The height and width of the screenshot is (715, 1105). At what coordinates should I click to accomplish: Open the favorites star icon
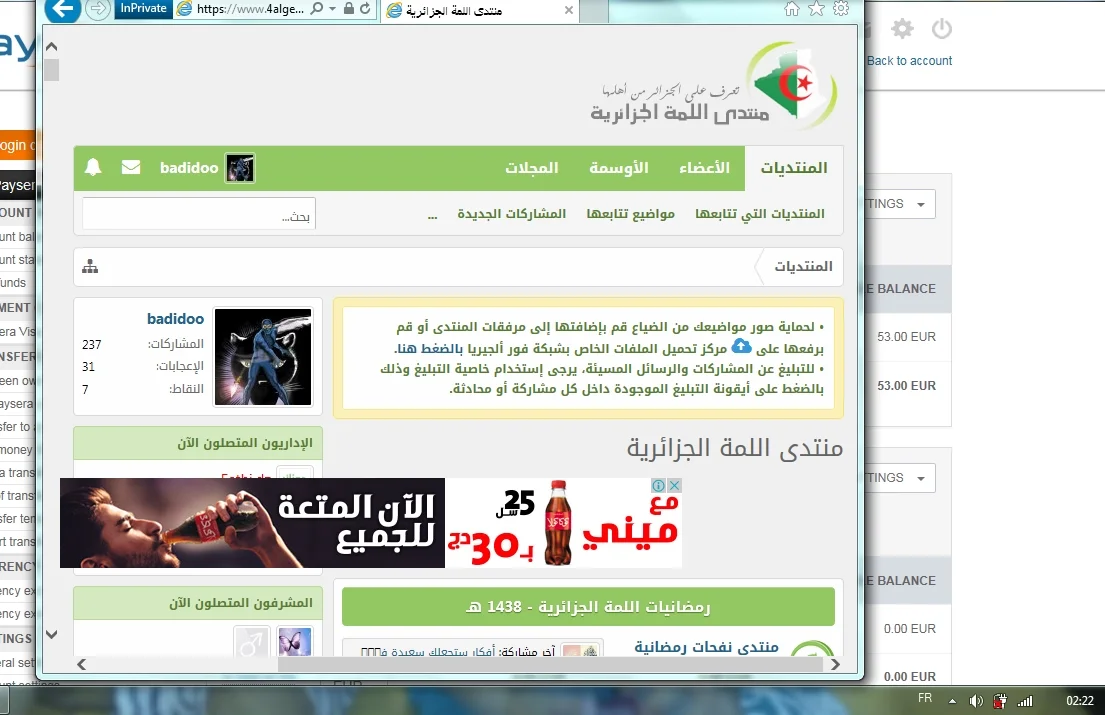(x=816, y=9)
